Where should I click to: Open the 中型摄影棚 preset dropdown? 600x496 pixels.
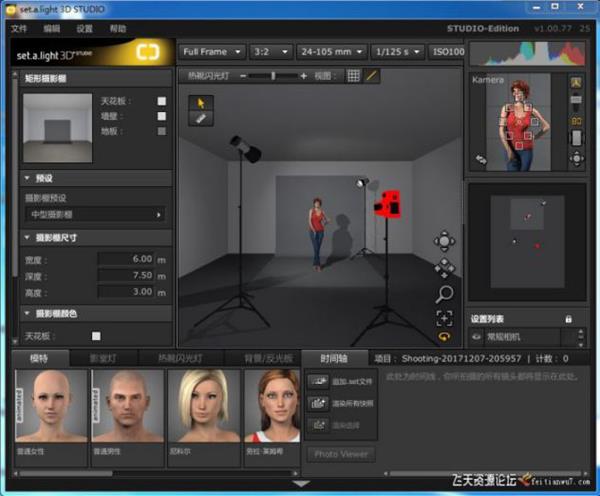(95, 214)
